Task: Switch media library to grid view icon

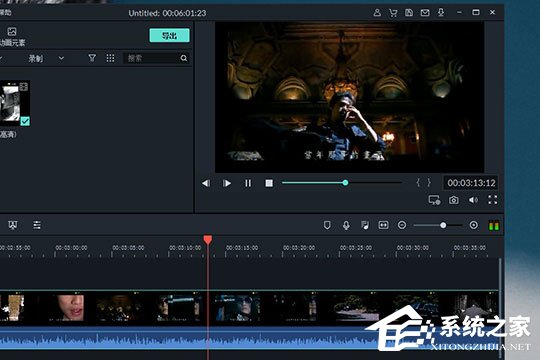Action: click(x=110, y=58)
